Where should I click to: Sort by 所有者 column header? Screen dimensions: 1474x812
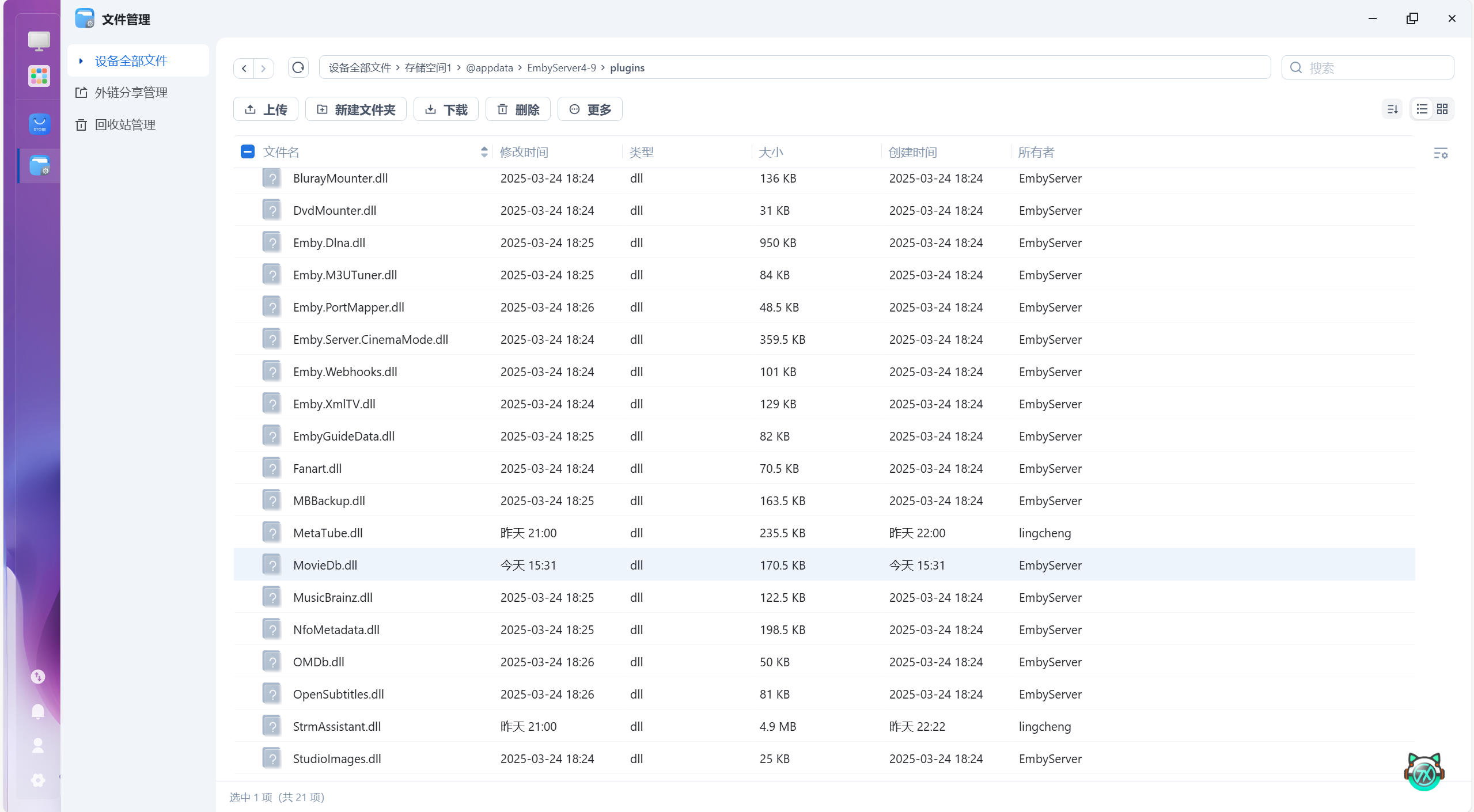coord(1036,152)
